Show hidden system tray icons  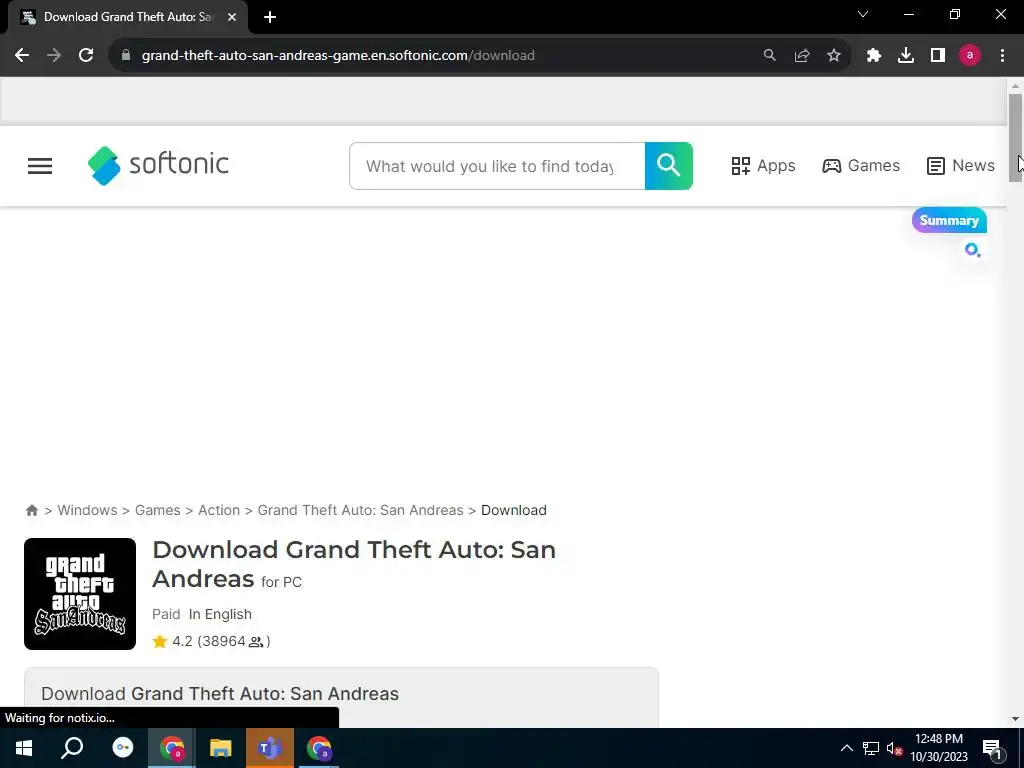click(846, 748)
